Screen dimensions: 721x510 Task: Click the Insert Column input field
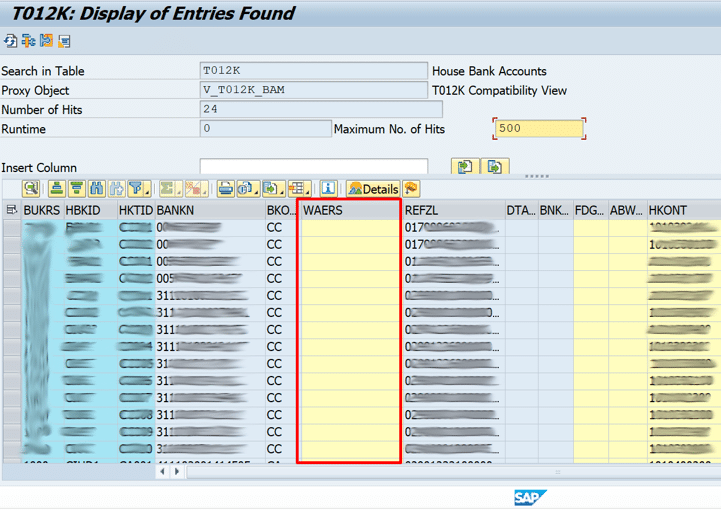(313, 167)
